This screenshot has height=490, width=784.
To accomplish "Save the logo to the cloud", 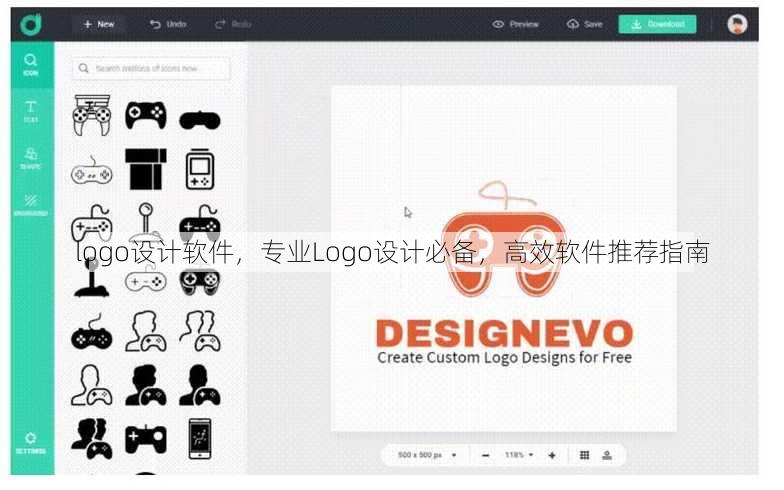I will click(x=584, y=24).
